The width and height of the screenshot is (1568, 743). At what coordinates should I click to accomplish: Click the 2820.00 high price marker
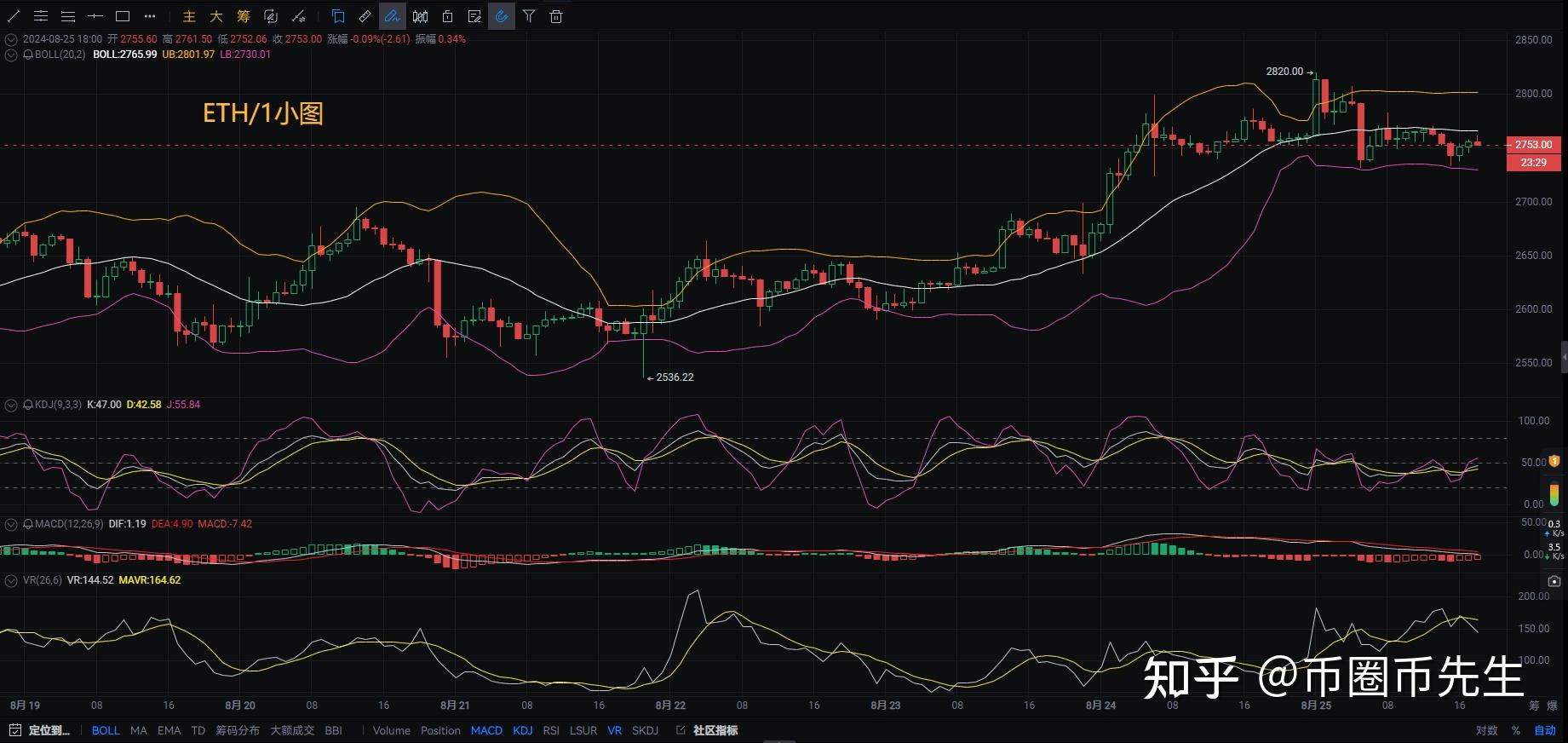click(1289, 72)
